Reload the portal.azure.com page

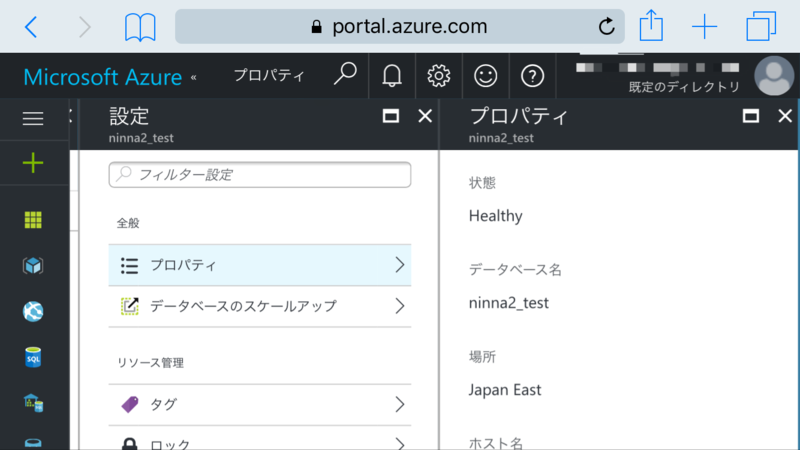[x=607, y=26]
